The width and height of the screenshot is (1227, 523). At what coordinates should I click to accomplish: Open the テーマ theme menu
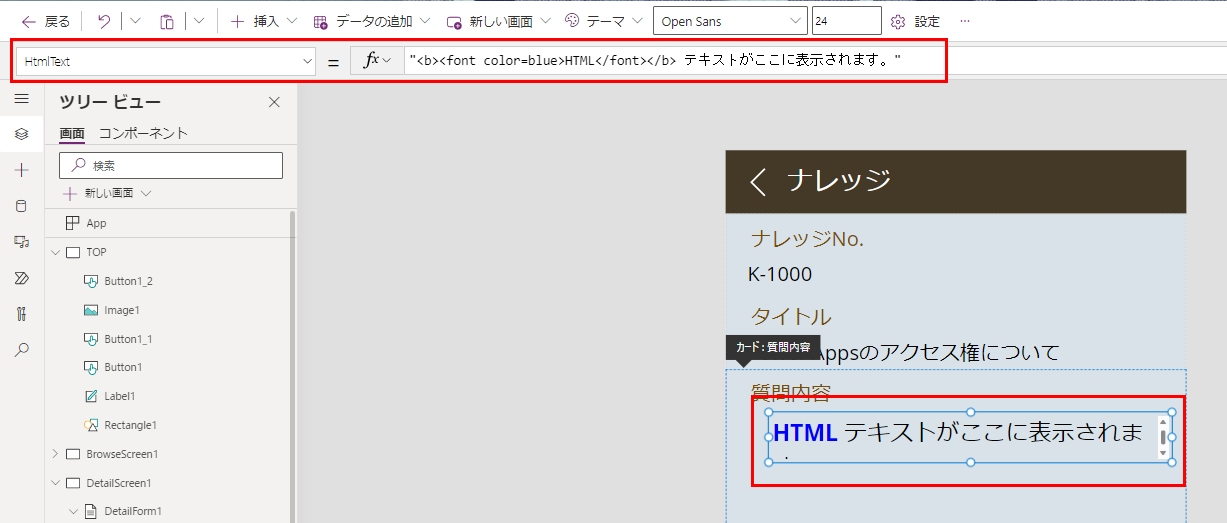[x=603, y=21]
